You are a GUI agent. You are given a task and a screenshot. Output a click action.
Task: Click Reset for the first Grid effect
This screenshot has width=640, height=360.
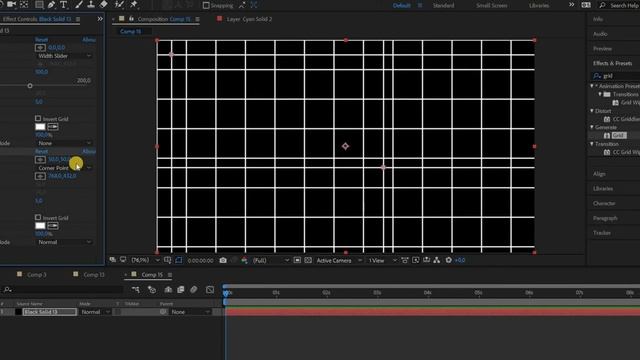coord(42,40)
